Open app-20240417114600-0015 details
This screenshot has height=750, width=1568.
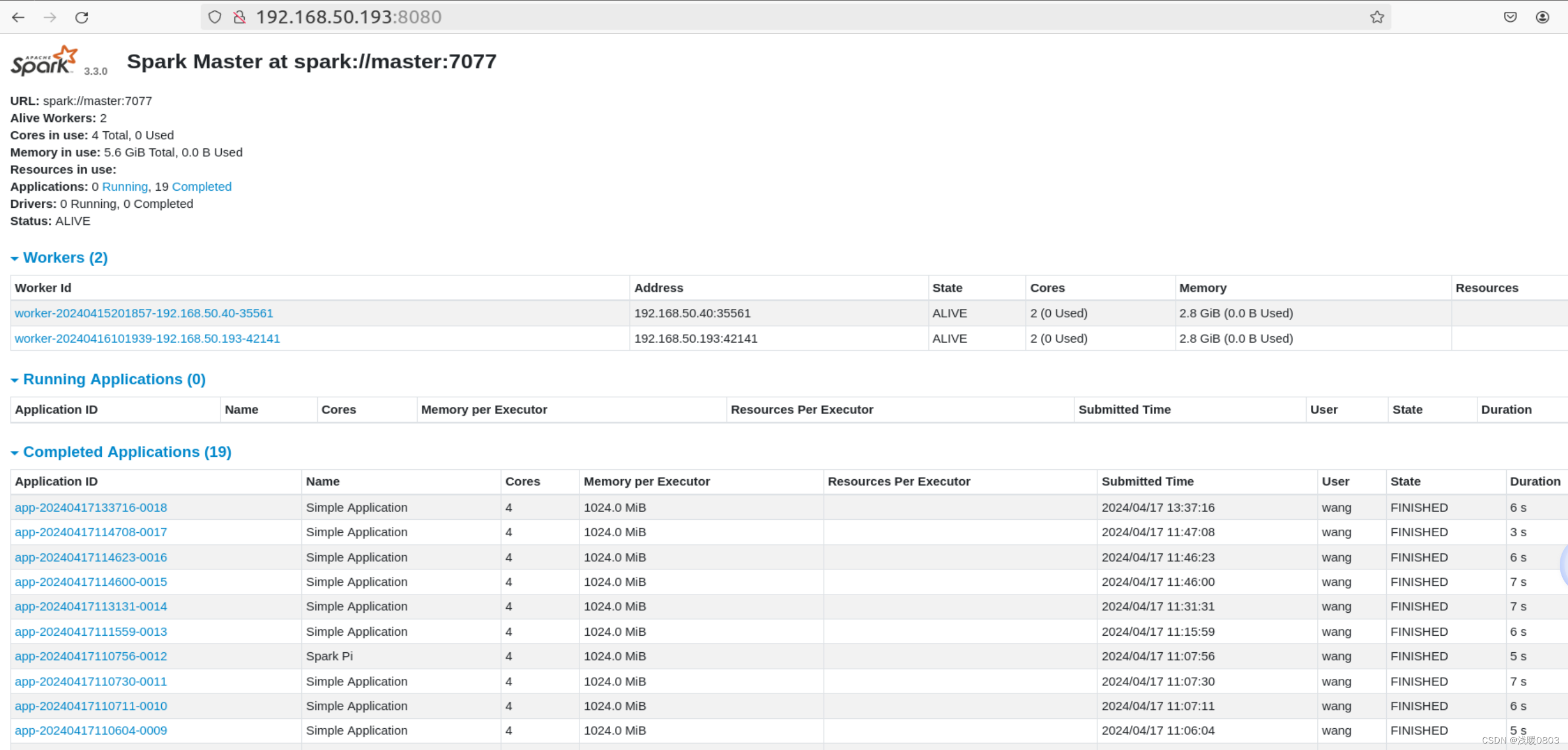pyautogui.click(x=91, y=582)
